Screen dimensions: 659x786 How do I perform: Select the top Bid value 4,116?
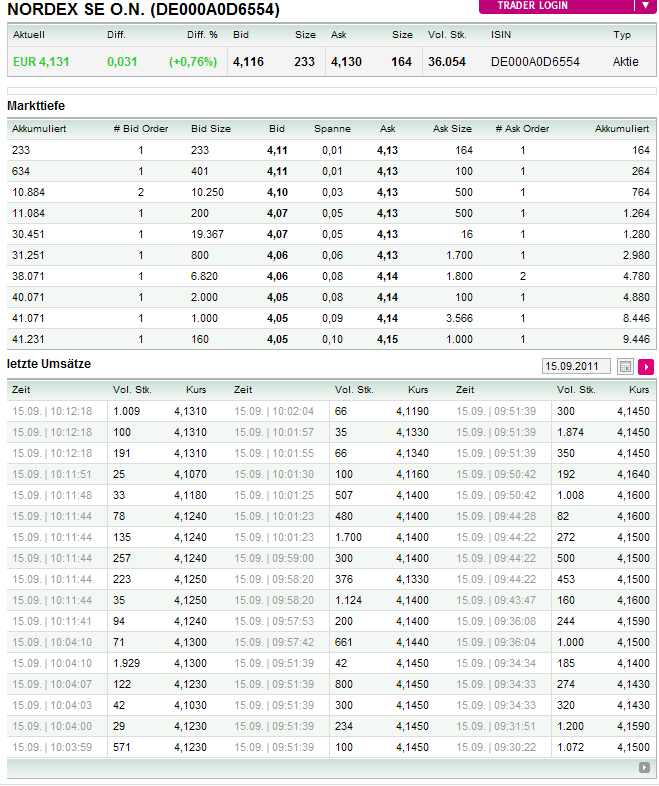point(249,62)
